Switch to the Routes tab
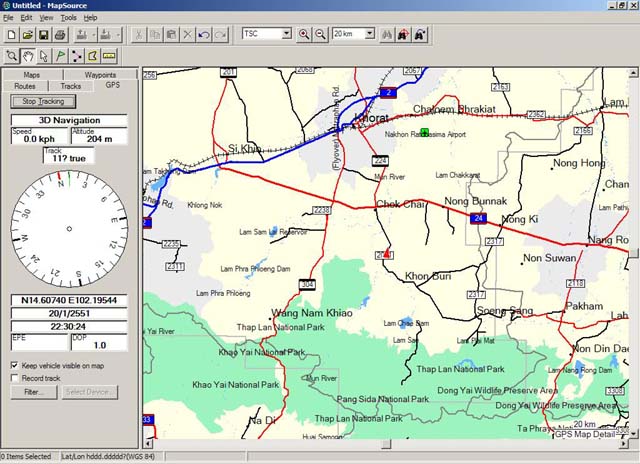Image resolution: width=640 pixels, height=464 pixels. point(25,87)
